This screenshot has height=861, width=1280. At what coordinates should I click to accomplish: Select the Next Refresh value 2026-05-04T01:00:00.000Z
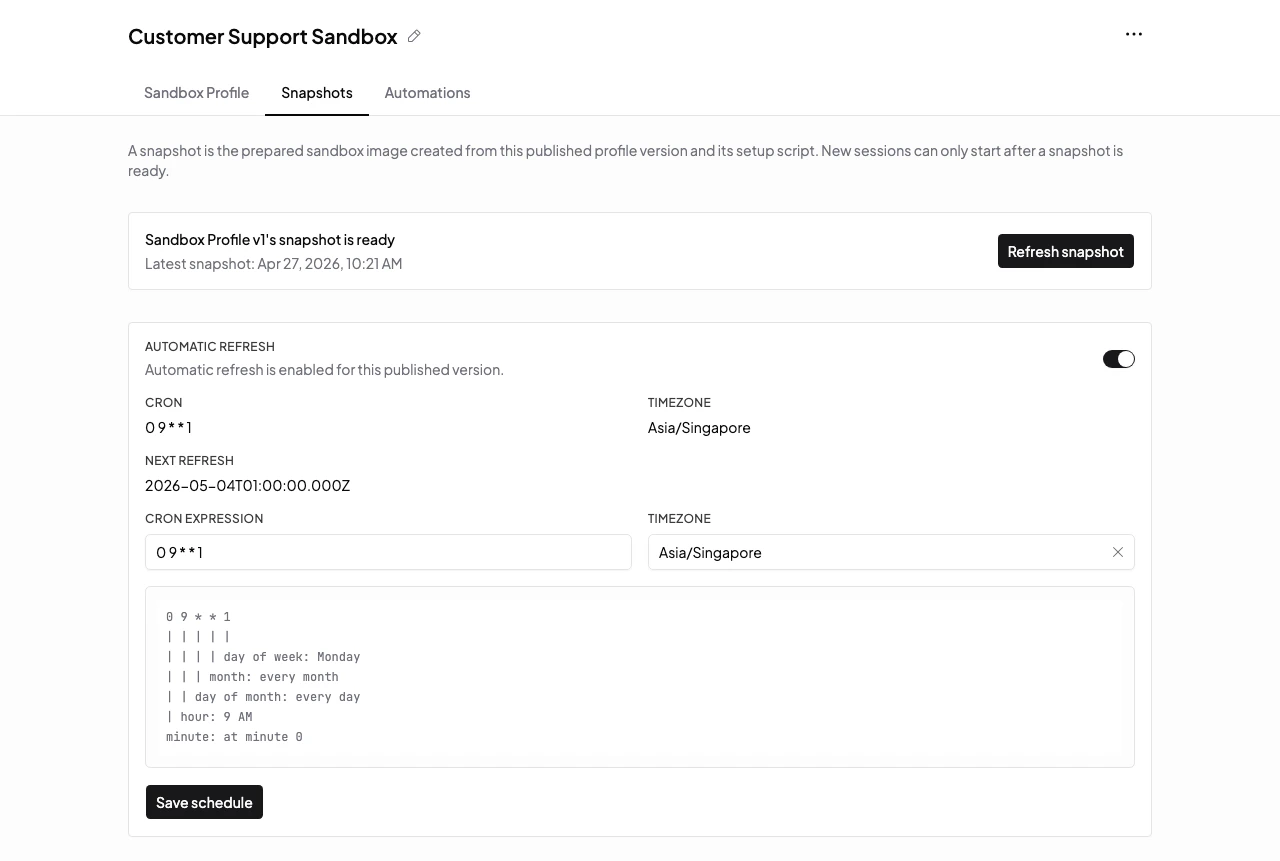(x=247, y=486)
